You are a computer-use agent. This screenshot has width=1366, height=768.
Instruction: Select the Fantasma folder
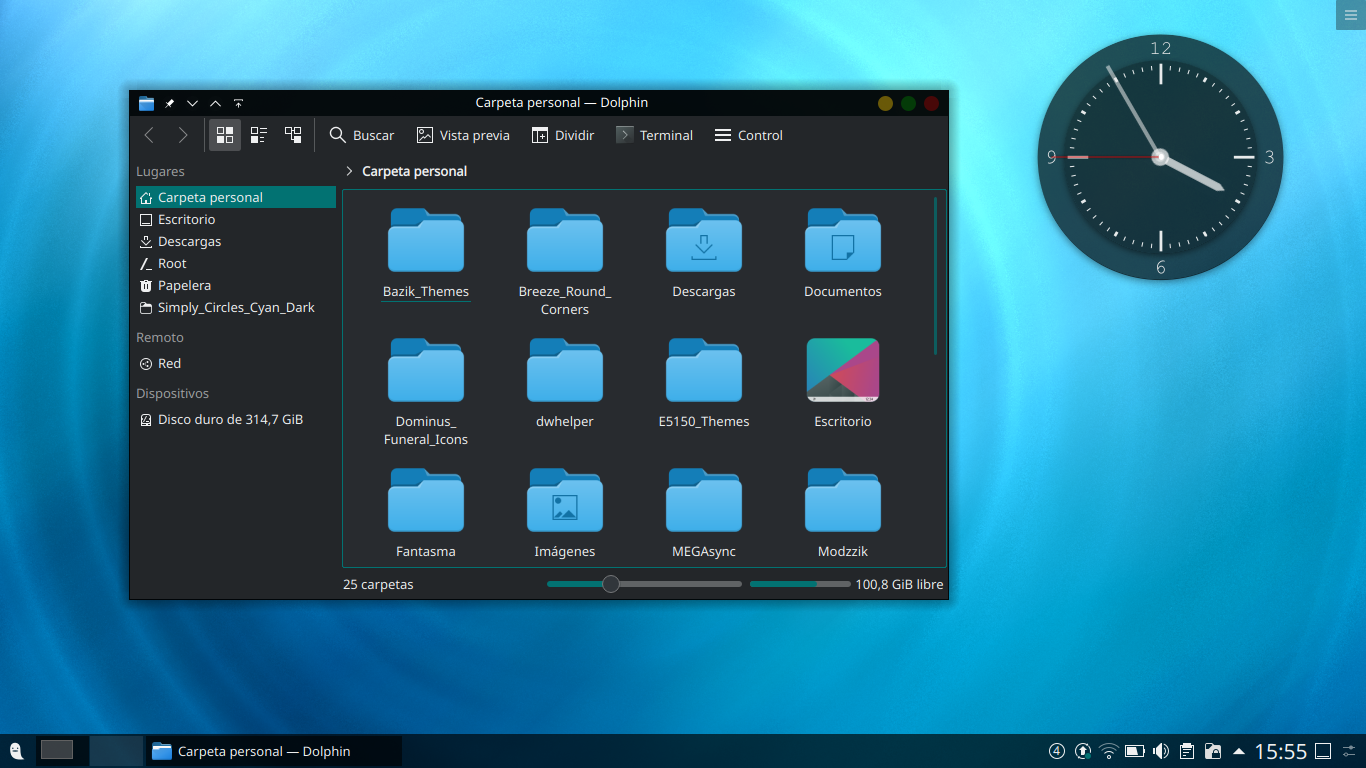coord(426,513)
